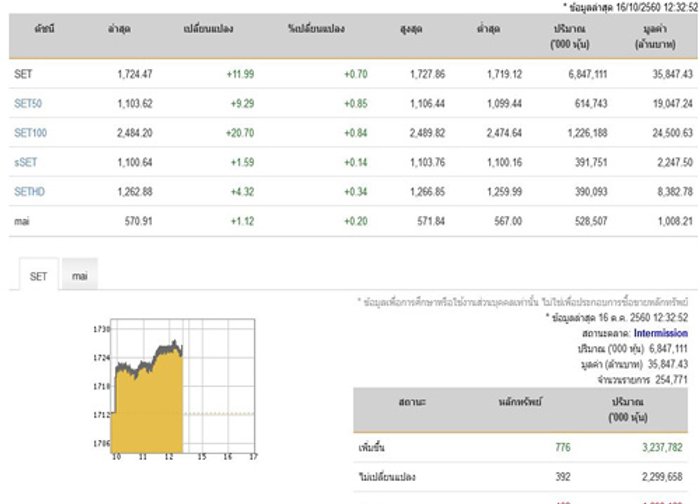700x504 pixels.
Task: Select mai value 1,008.21
Action: tap(675, 221)
